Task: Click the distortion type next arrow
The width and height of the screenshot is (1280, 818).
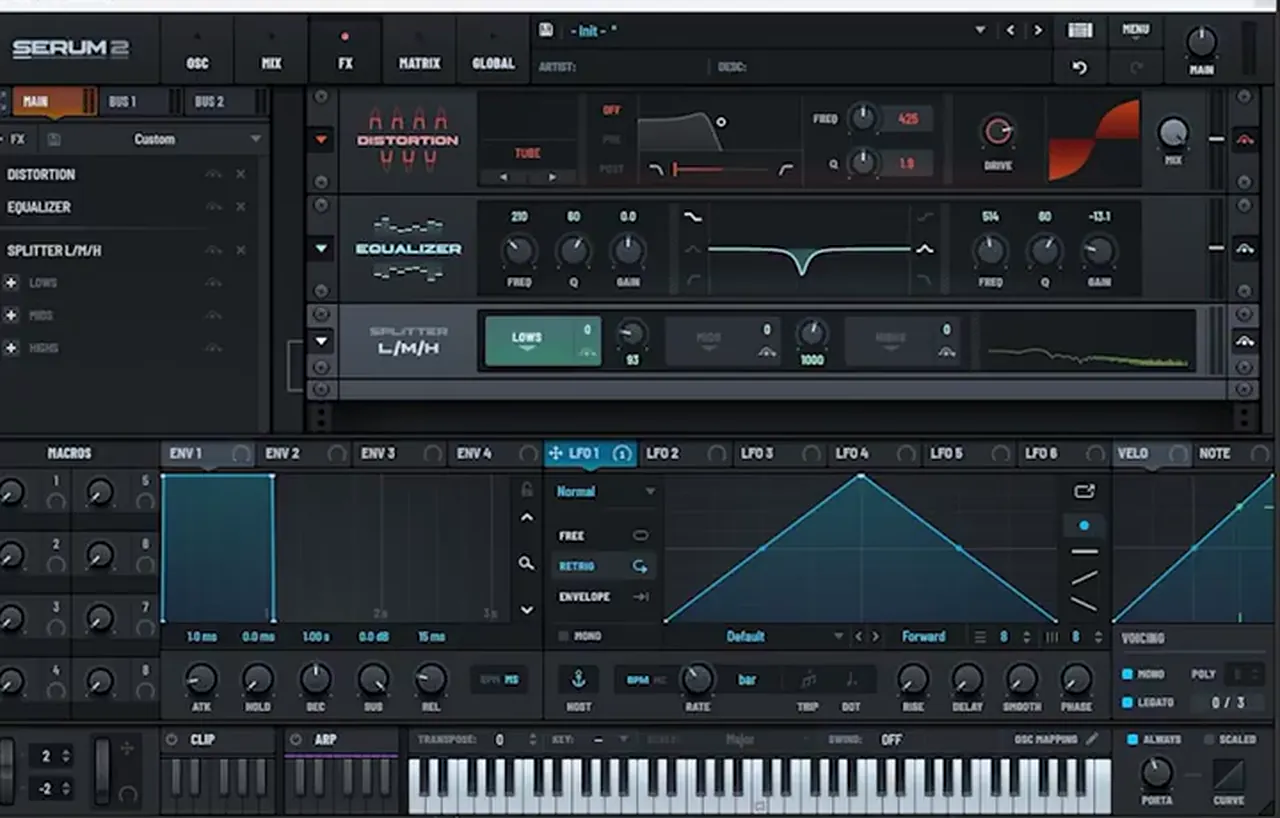Action: [x=552, y=177]
